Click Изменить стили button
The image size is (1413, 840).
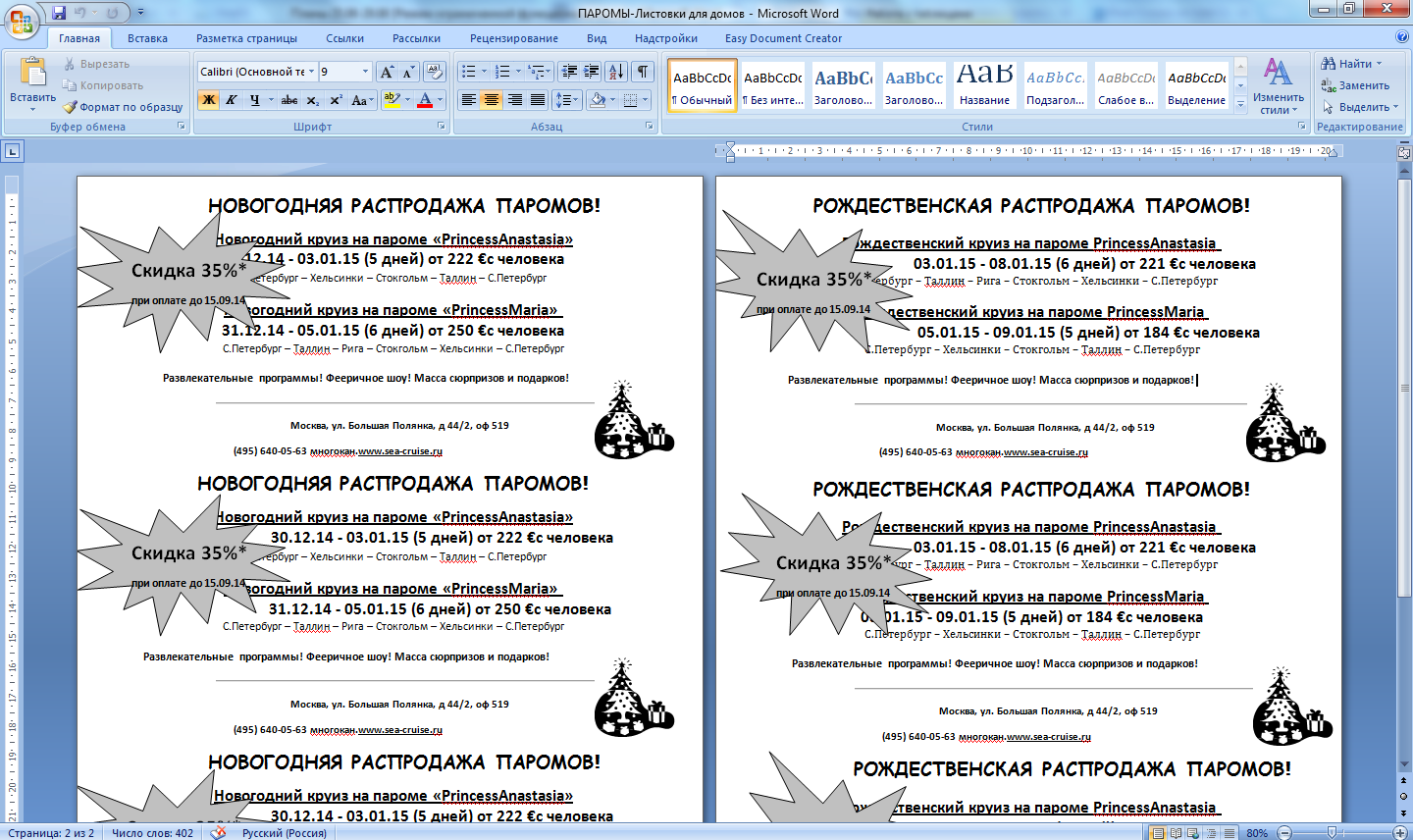tap(1278, 85)
